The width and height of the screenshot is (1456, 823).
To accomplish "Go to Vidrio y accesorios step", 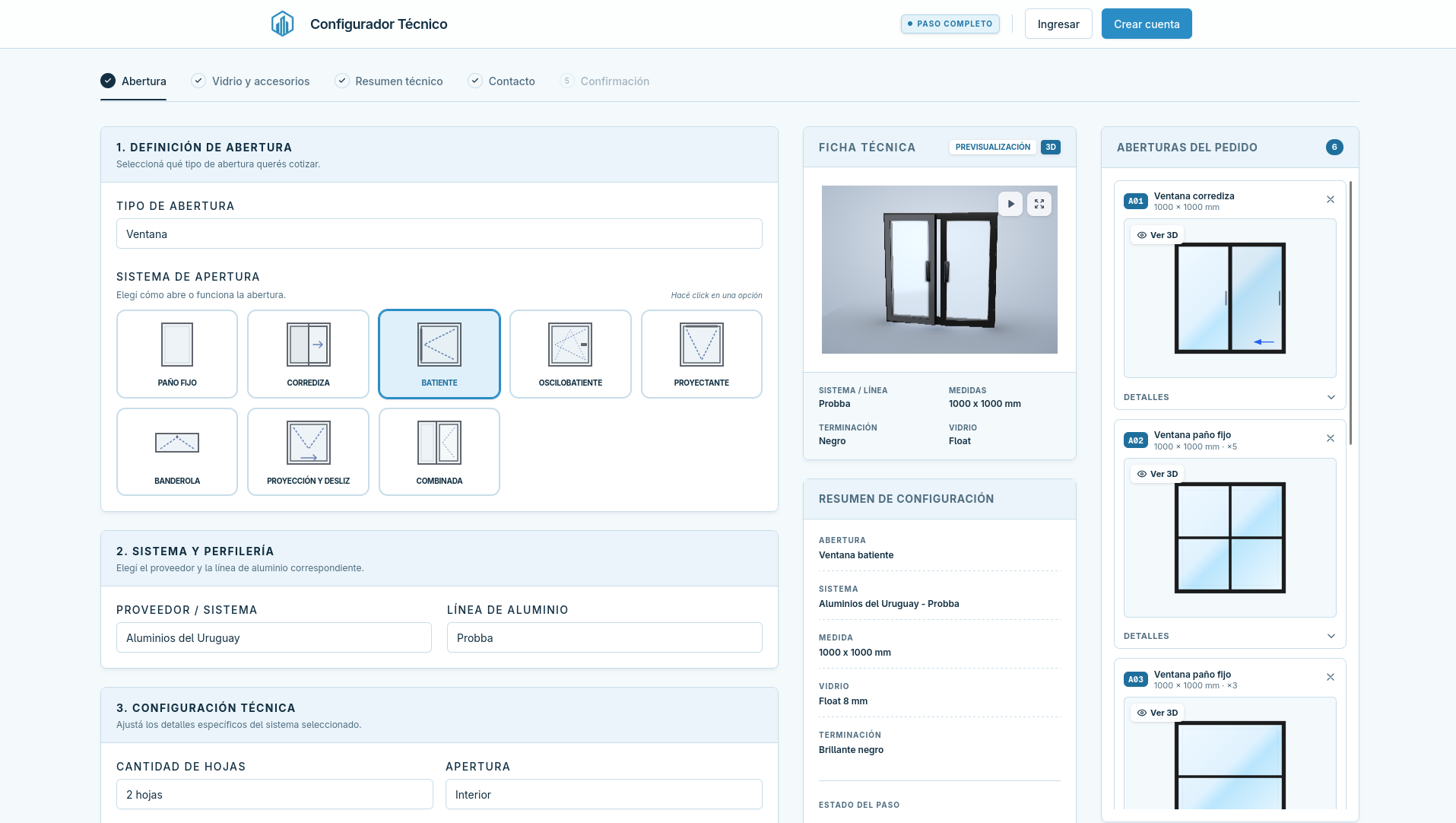I will point(250,81).
